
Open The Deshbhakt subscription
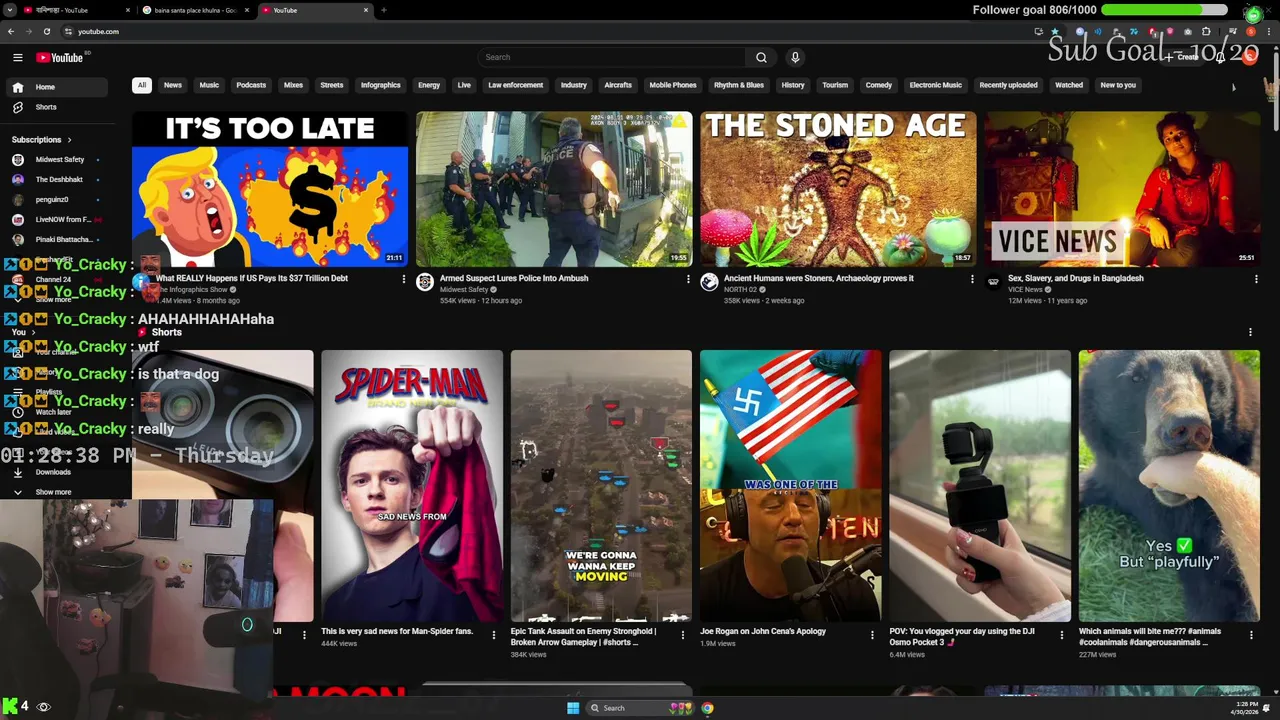point(56,179)
